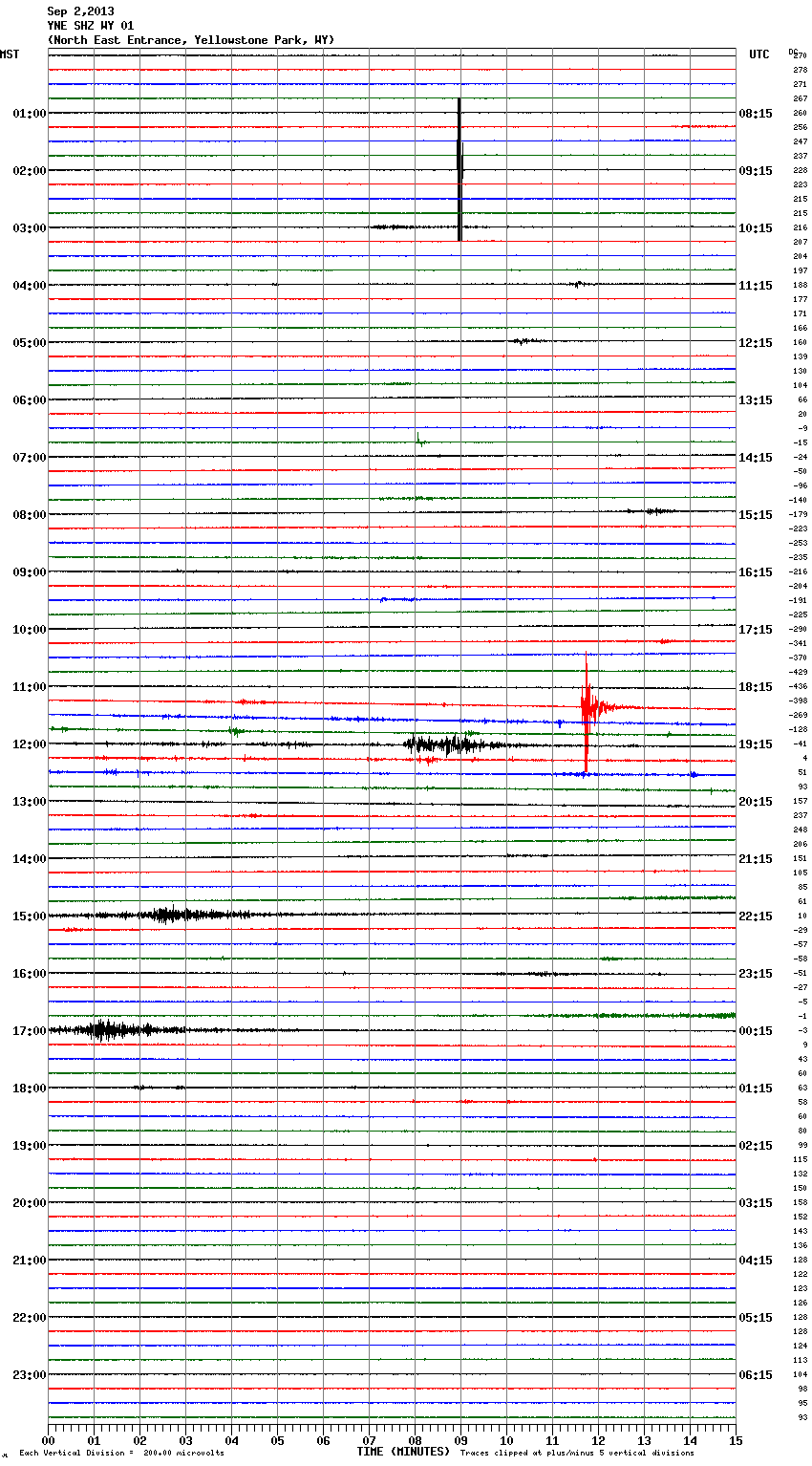Select the 12:00 MST hour label
This screenshot has width=812, height=1466.
coord(30,744)
